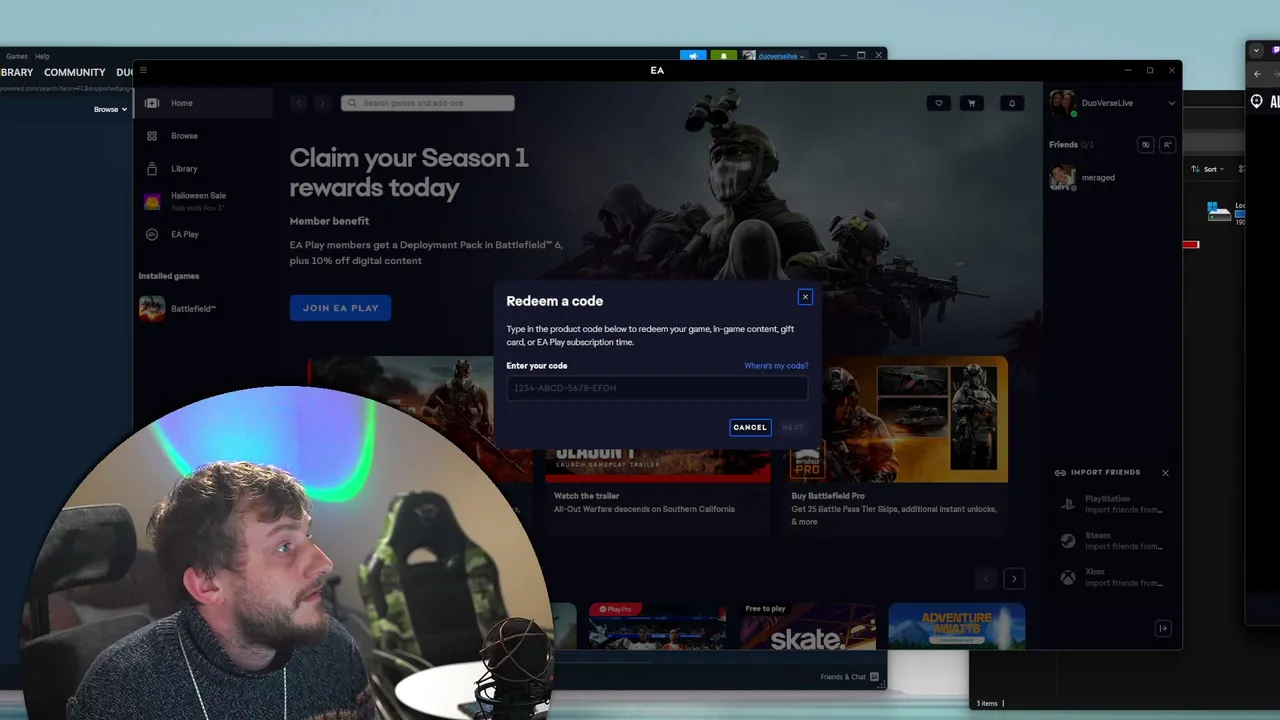Go to Home in the EA sidebar

204,103
